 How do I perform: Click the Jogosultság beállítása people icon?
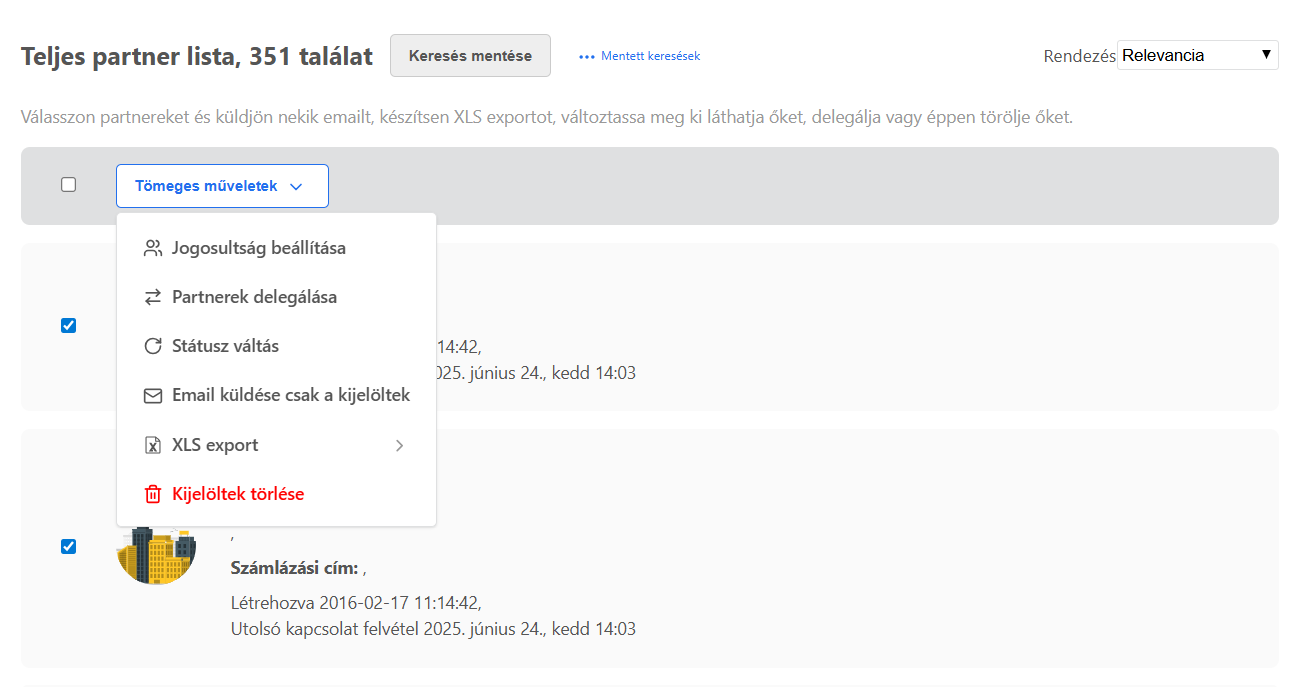[153, 248]
